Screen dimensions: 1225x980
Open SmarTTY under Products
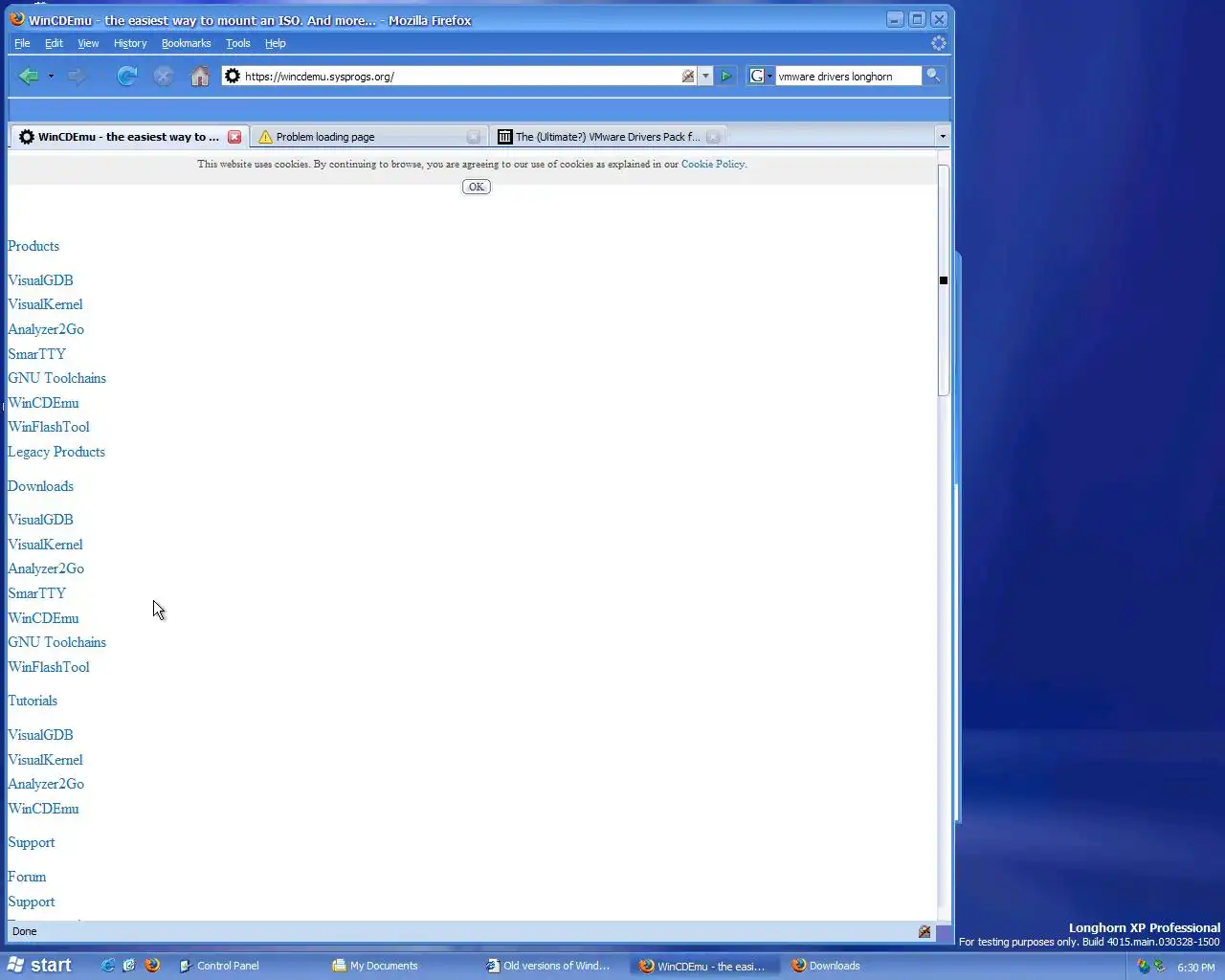pos(36,354)
